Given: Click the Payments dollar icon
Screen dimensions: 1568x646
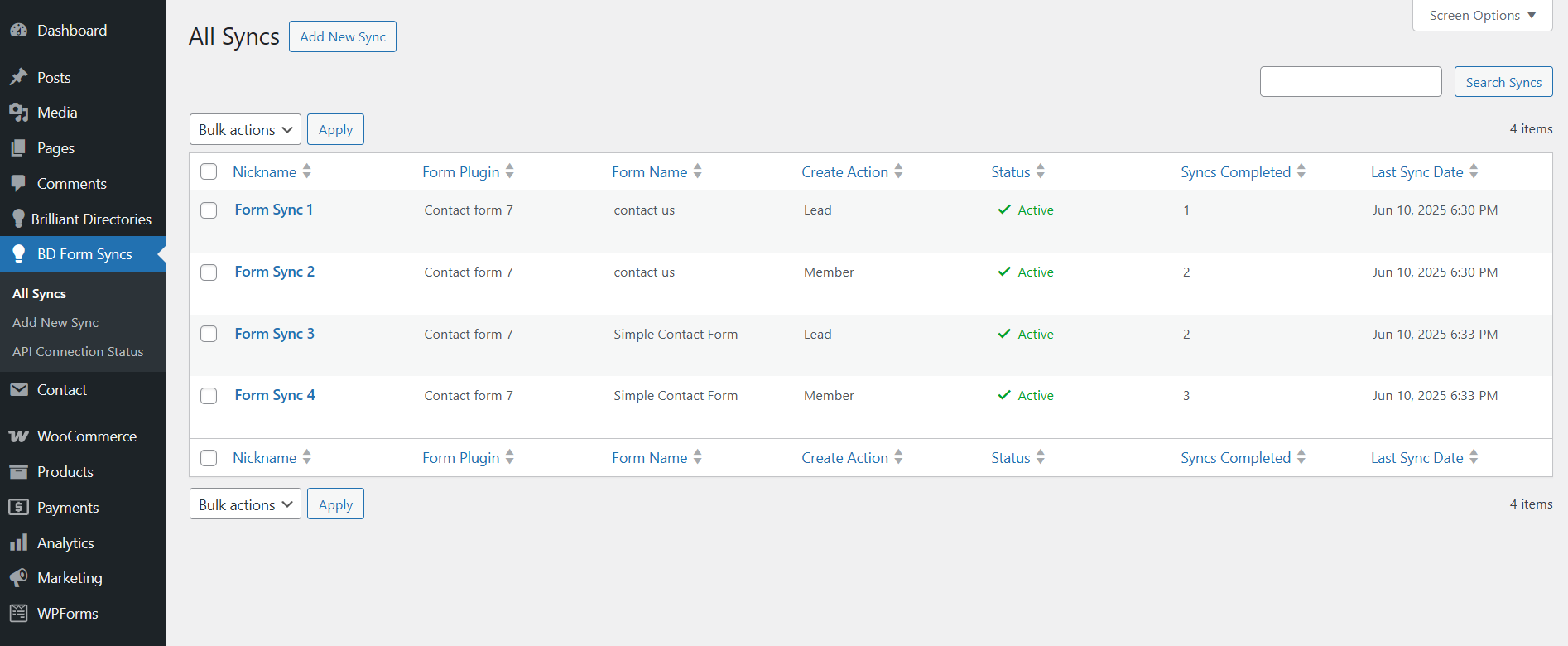Looking at the screenshot, I should pyautogui.click(x=18, y=508).
